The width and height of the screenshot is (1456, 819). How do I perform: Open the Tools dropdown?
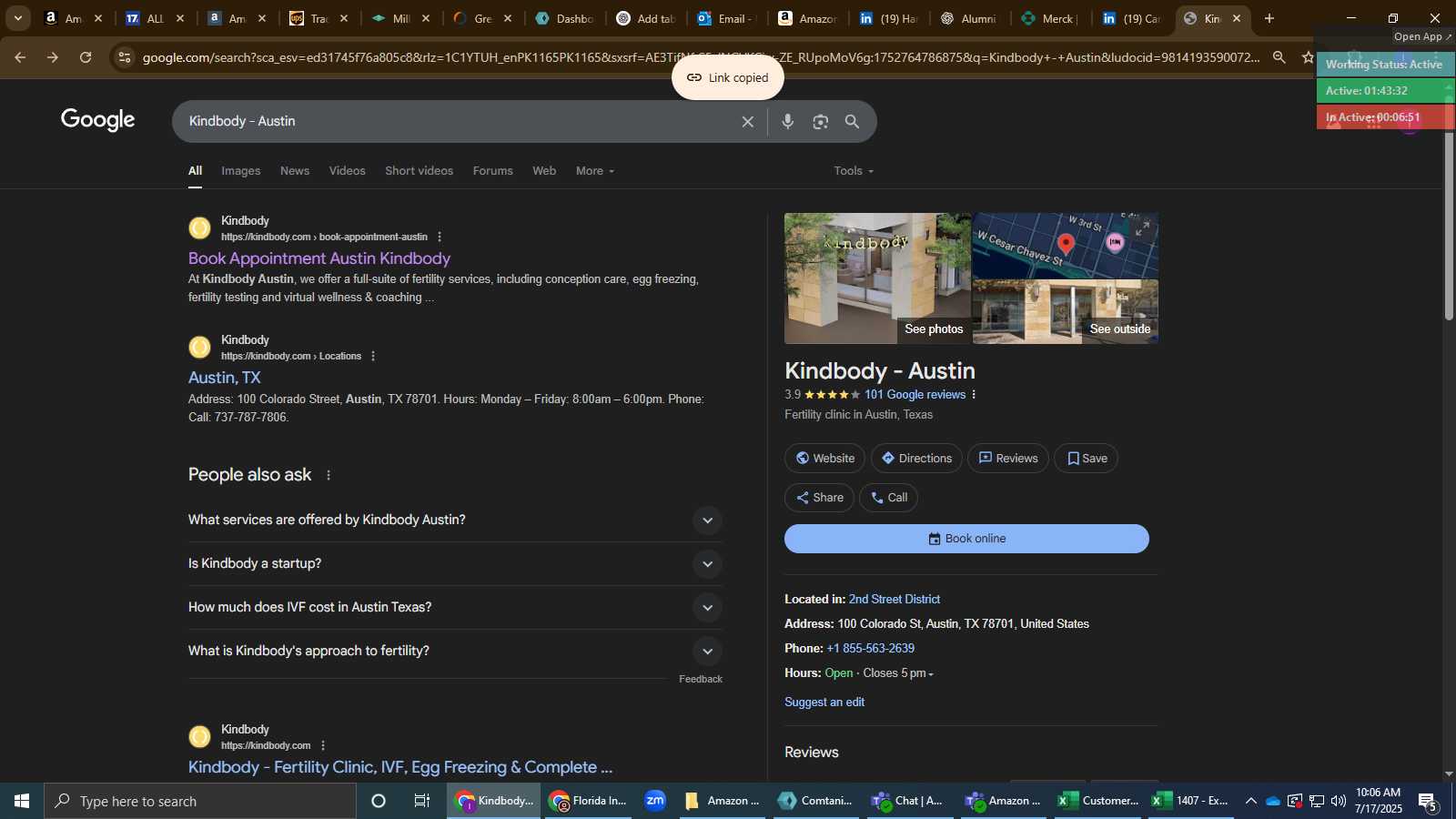[854, 171]
